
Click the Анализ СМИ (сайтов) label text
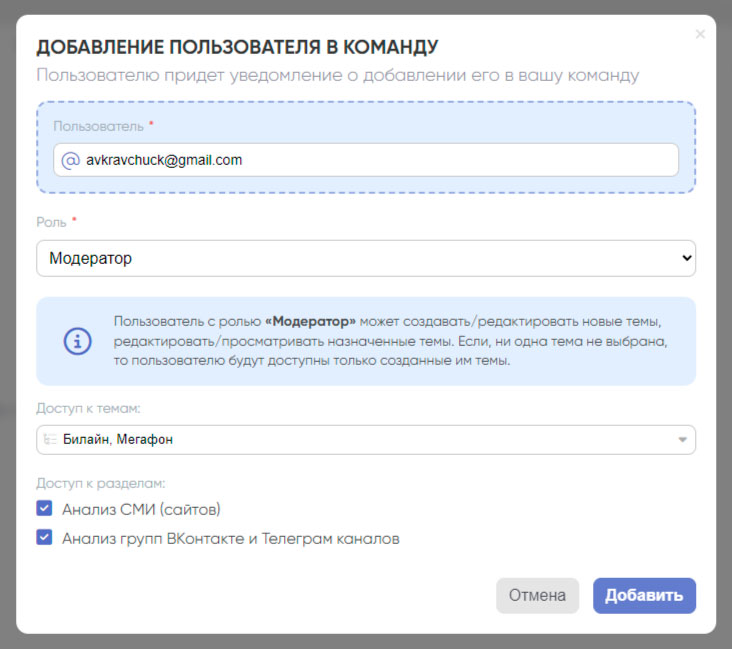pyautogui.click(x=141, y=508)
